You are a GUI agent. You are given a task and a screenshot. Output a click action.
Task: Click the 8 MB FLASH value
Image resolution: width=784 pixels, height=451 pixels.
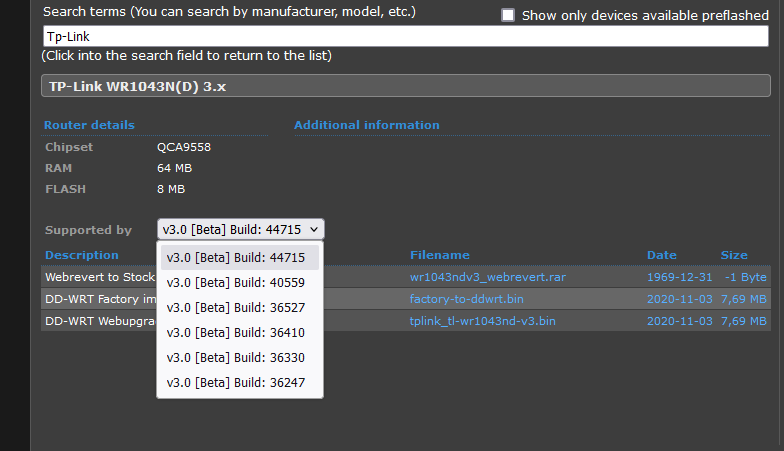click(171, 189)
